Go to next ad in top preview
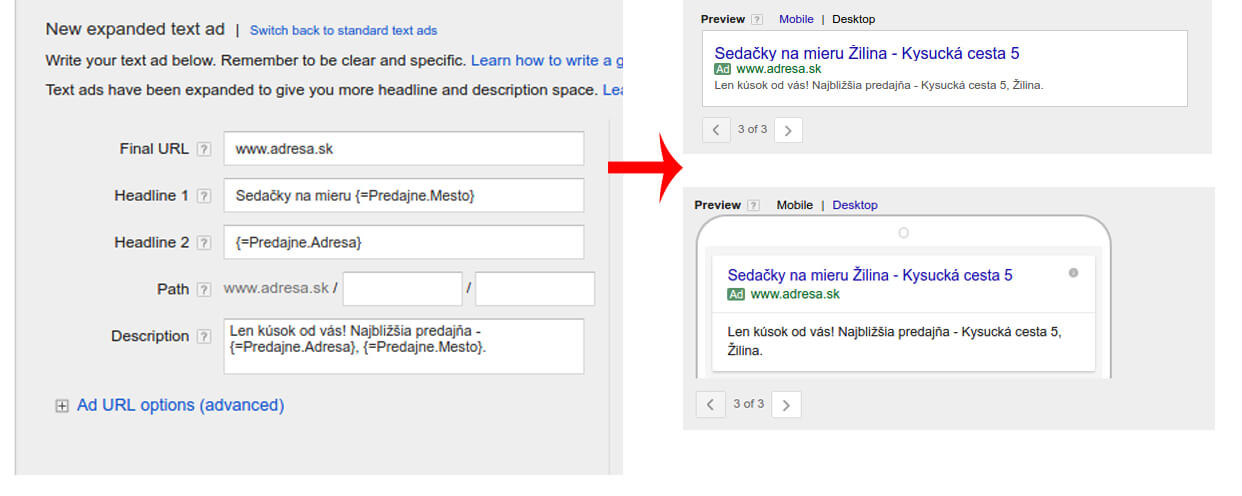This screenshot has height=496, width=1242. click(788, 130)
